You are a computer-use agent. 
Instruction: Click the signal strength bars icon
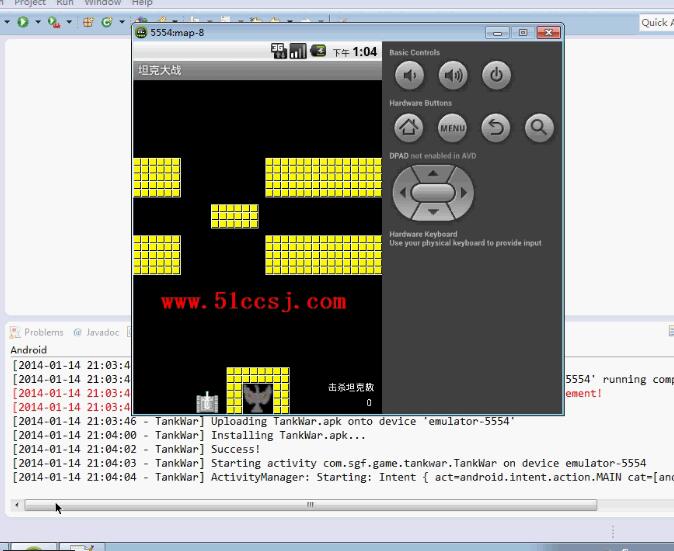pyautogui.click(x=298, y=51)
